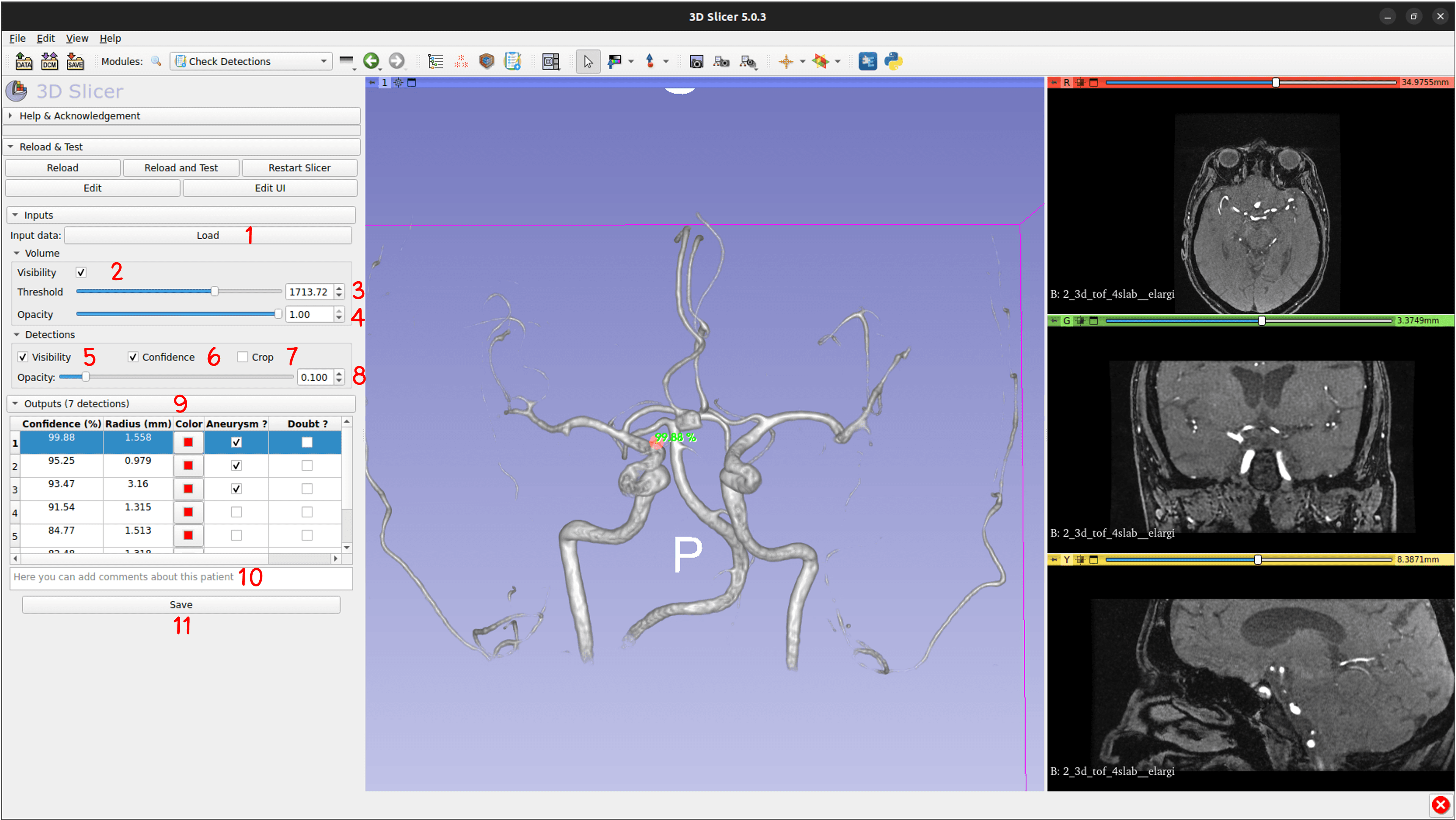
Task: Open the DATA load data icon
Action: (x=24, y=61)
